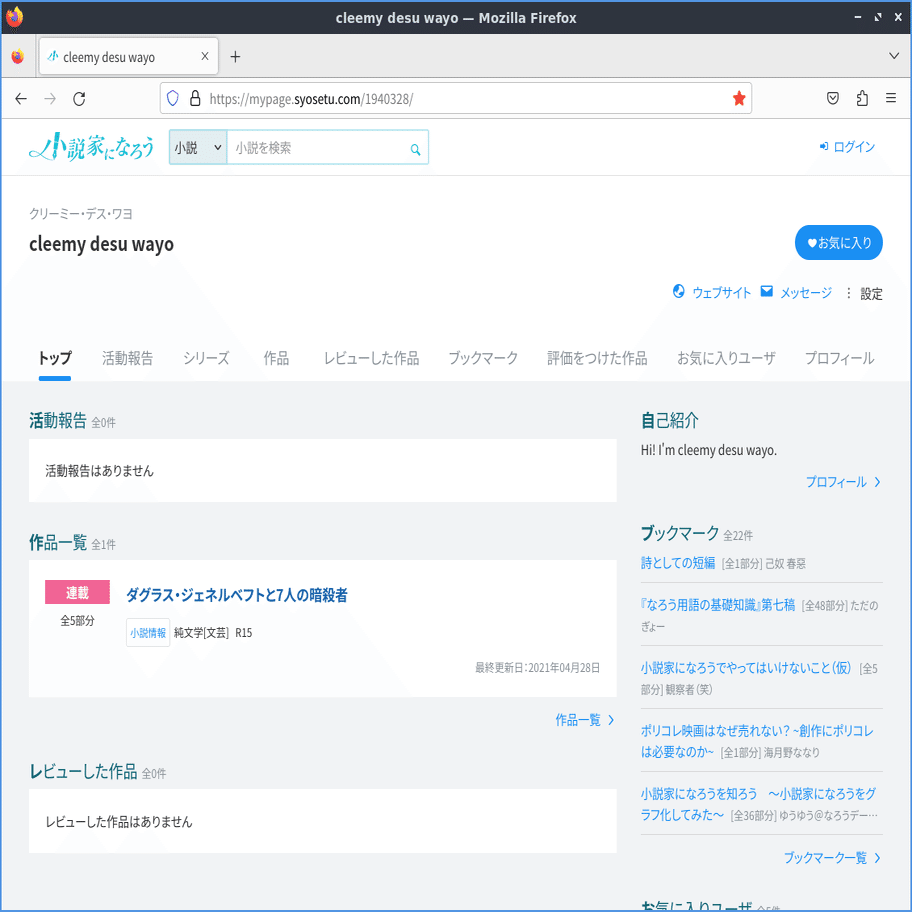The image size is (912, 912).
Task: Switch to the 作品 tab
Action: point(276,358)
